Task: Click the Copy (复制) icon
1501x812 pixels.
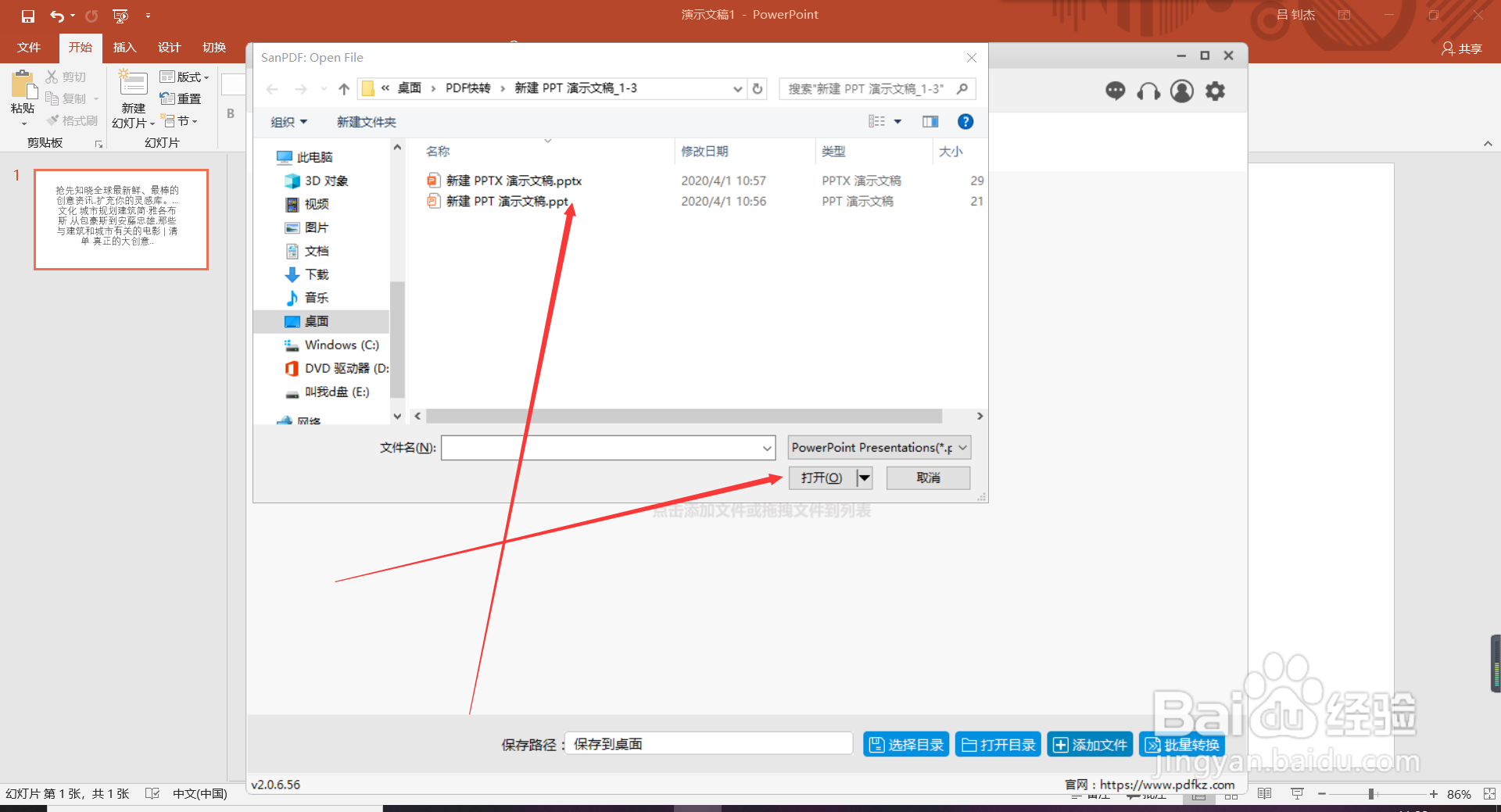Action: coord(52,98)
